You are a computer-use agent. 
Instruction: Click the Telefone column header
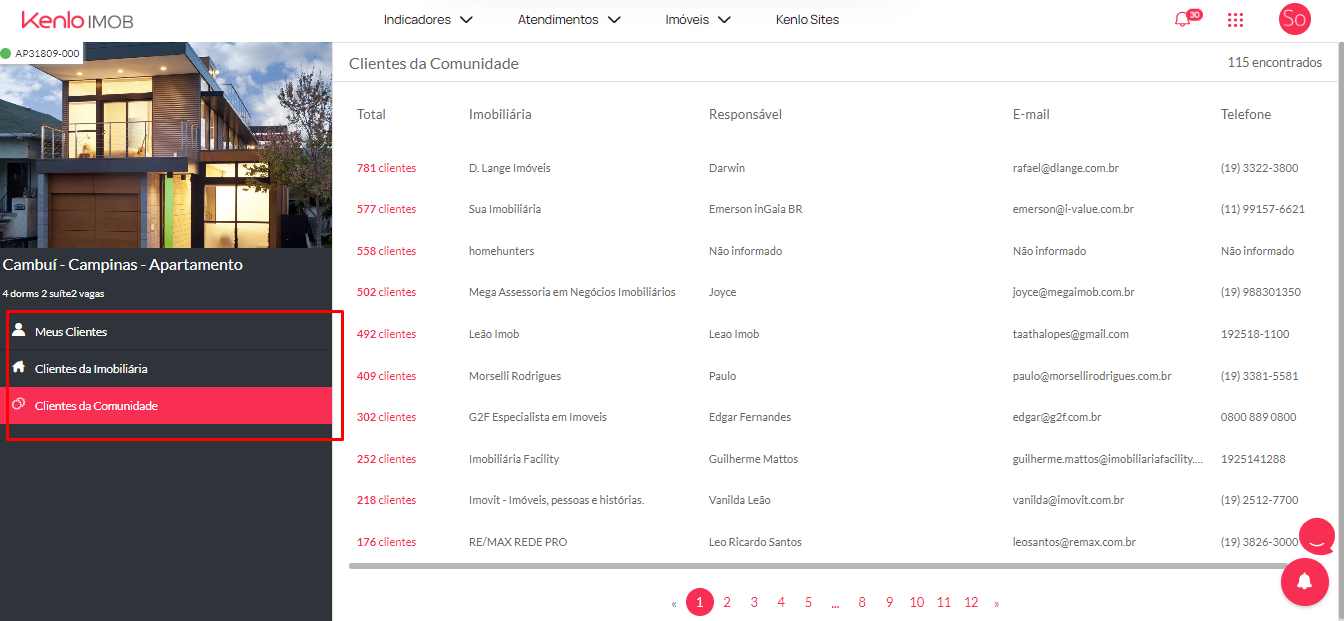[x=1246, y=114]
